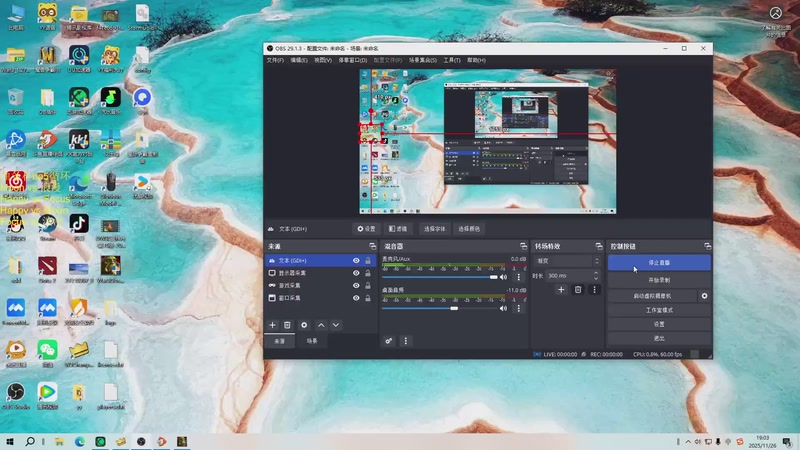Select the 显示器采集 source row
The height and width of the screenshot is (450, 800).
point(320,273)
